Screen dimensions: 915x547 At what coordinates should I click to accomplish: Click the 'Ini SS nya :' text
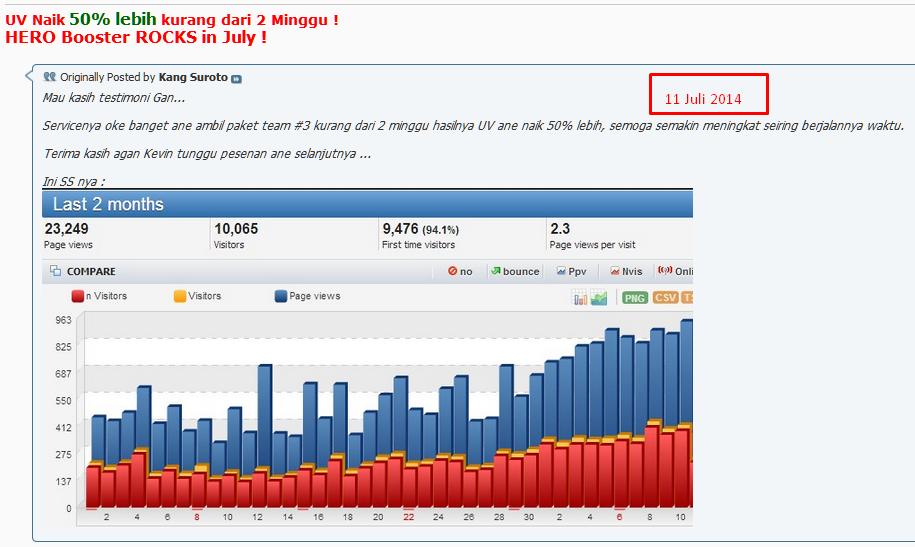pyautogui.click(x=74, y=182)
